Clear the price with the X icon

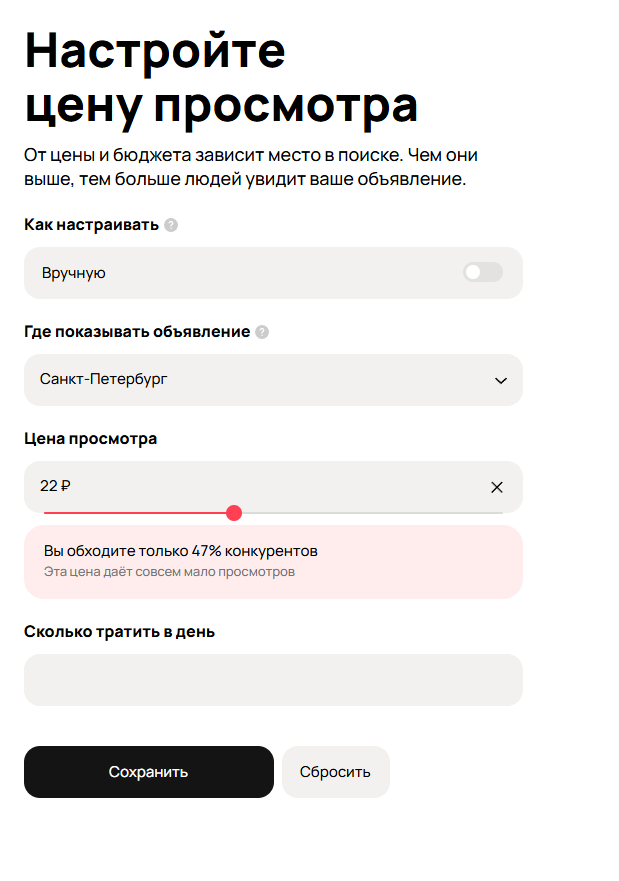tap(497, 487)
